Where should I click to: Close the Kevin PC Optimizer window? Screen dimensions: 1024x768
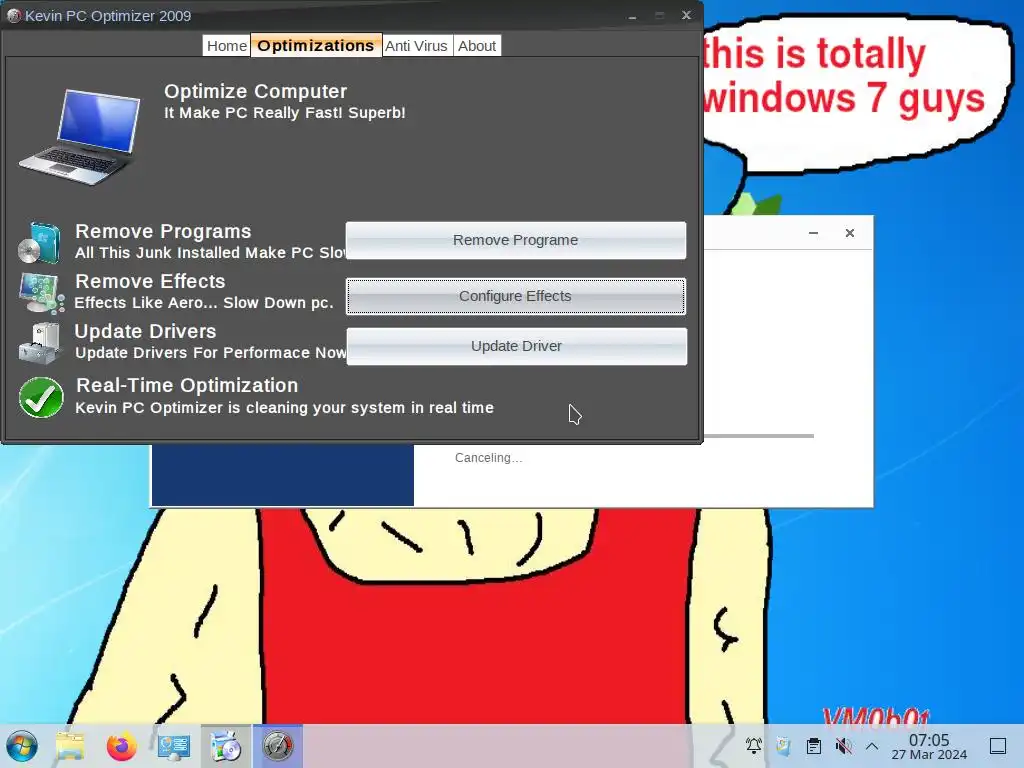click(686, 15)
